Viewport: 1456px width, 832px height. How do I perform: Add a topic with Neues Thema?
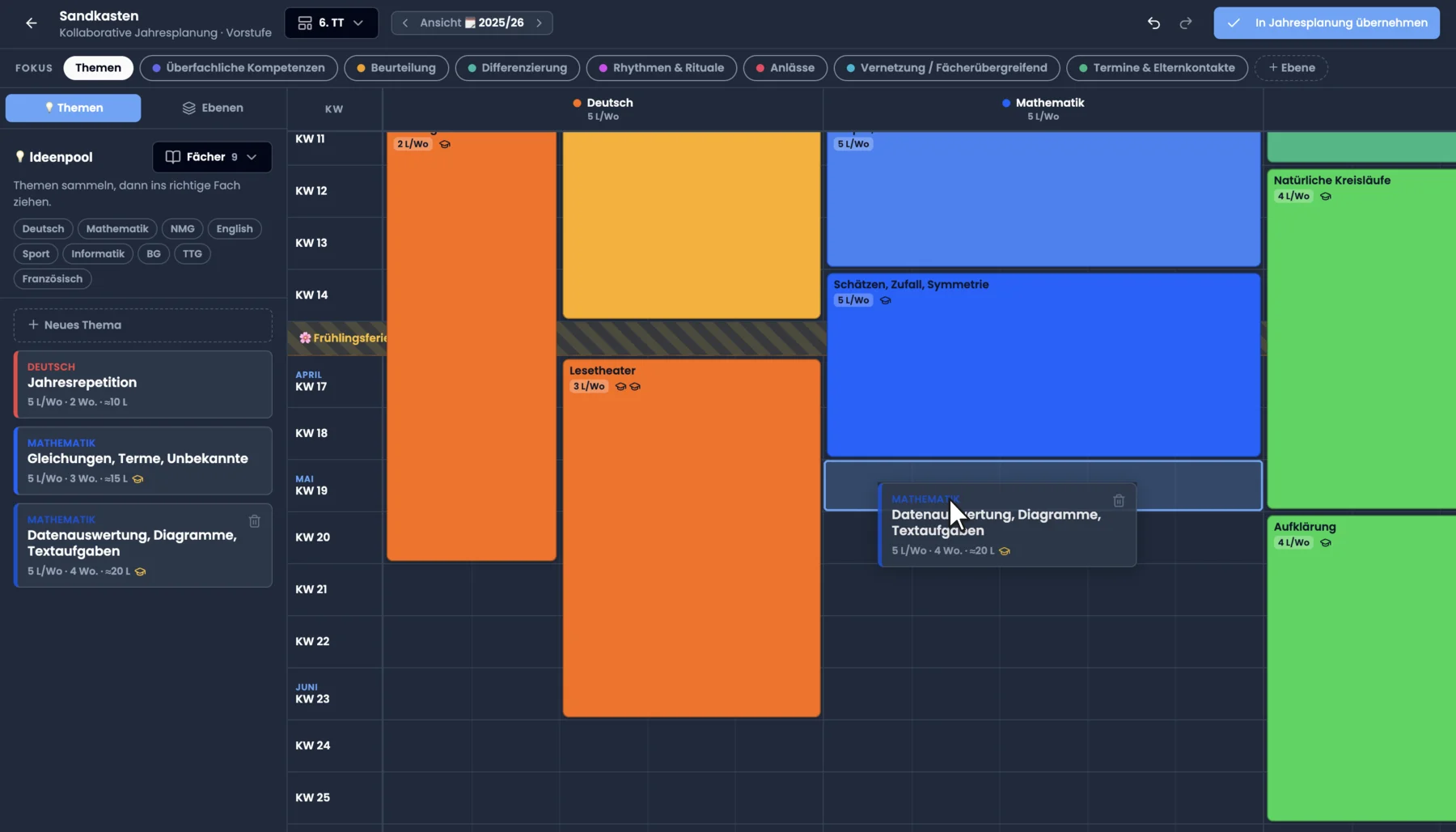pos(143,325)
